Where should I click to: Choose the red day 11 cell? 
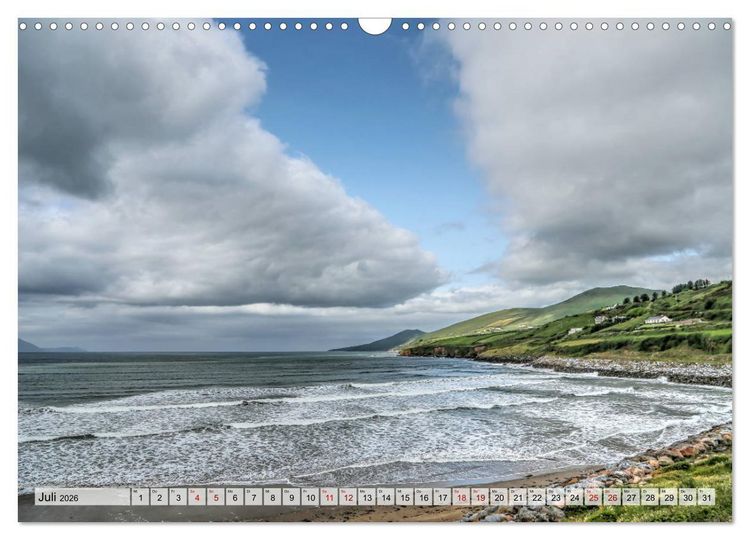tap(329, 496)
